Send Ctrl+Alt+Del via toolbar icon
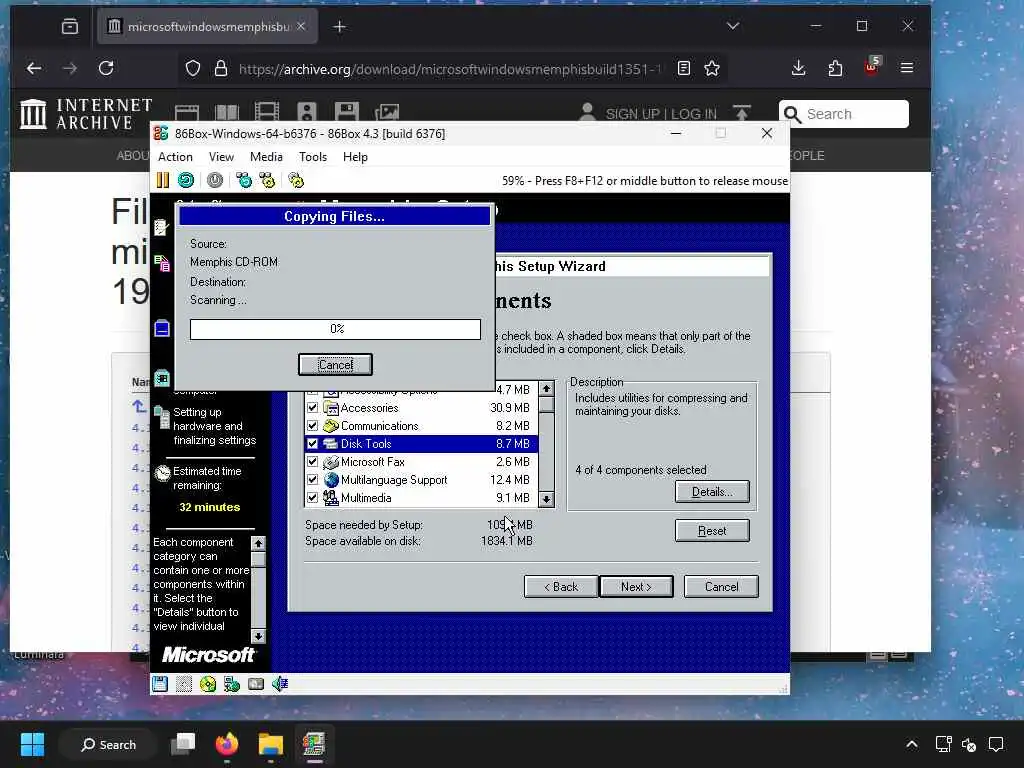 pyautogui.click(x=244, y=180)
